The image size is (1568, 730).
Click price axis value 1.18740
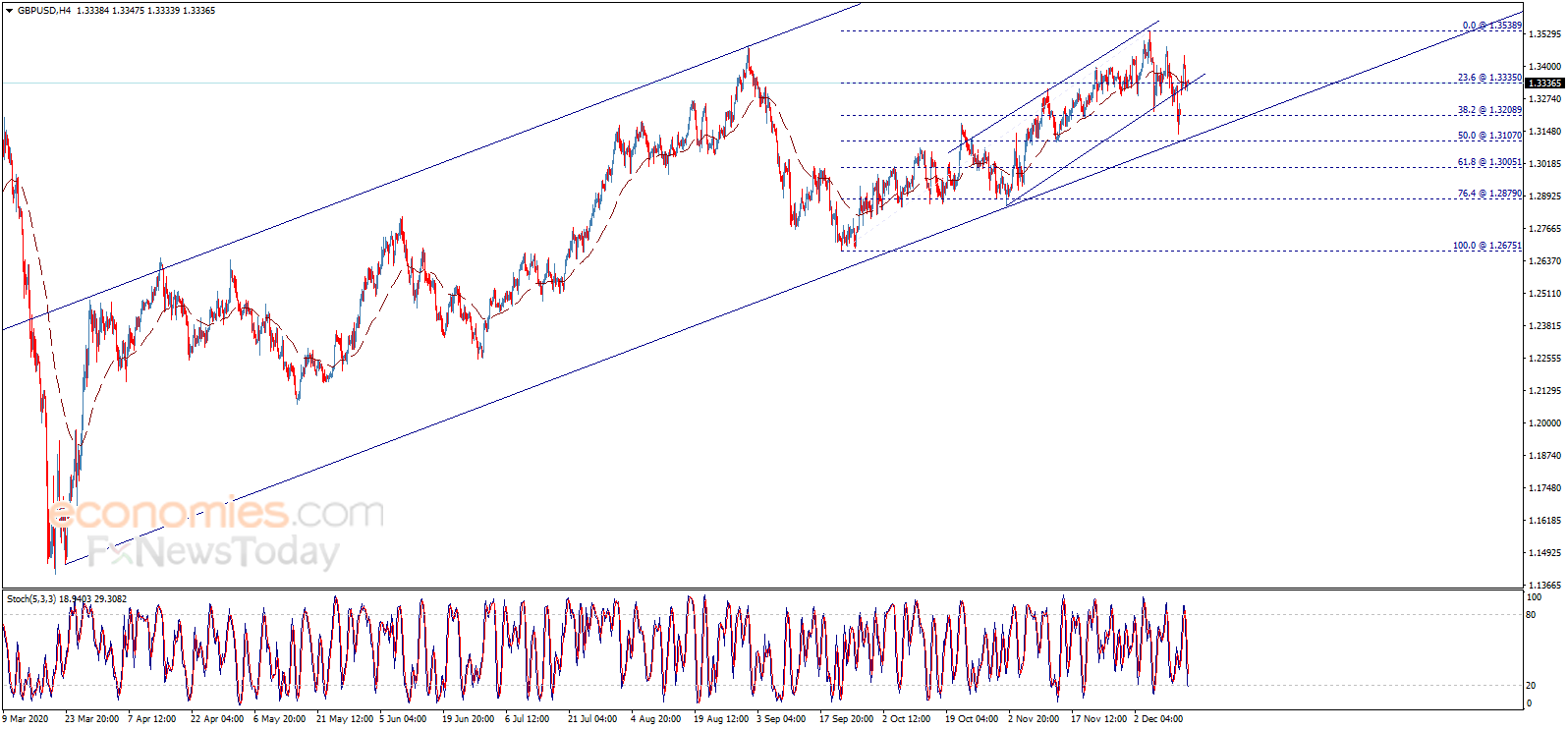pos(1544,456)
